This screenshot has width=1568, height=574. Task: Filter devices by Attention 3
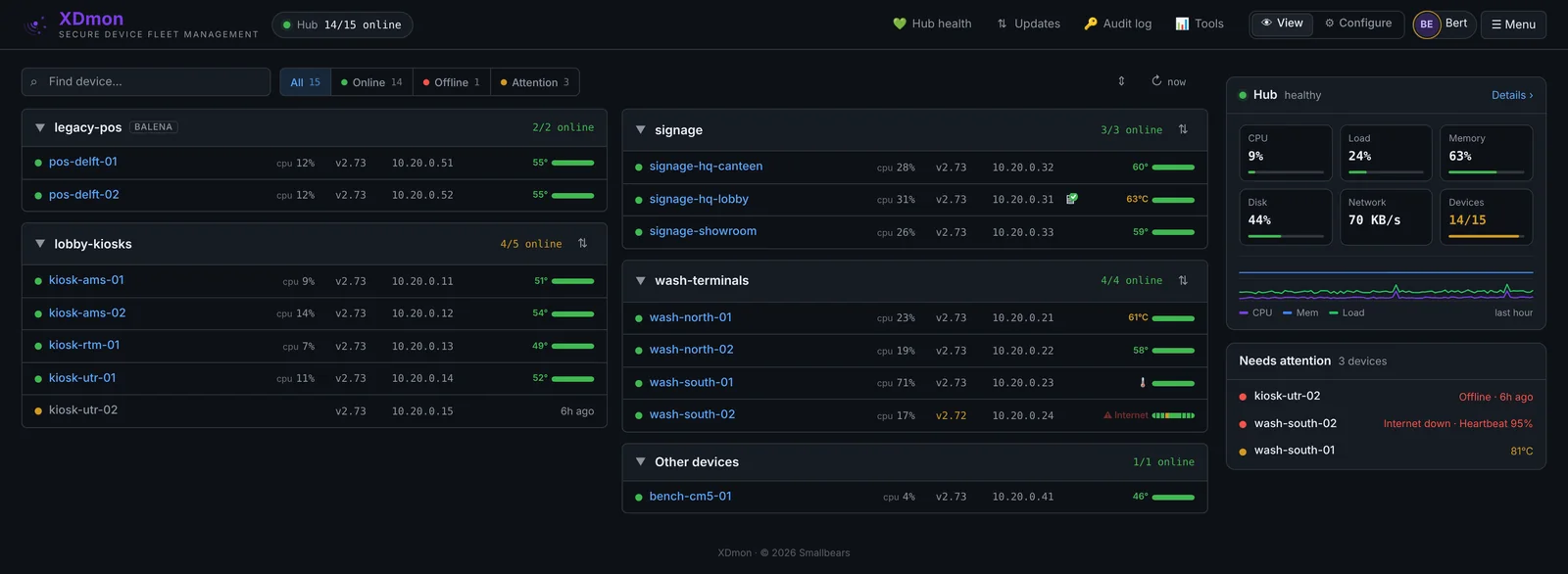(534, 82)
